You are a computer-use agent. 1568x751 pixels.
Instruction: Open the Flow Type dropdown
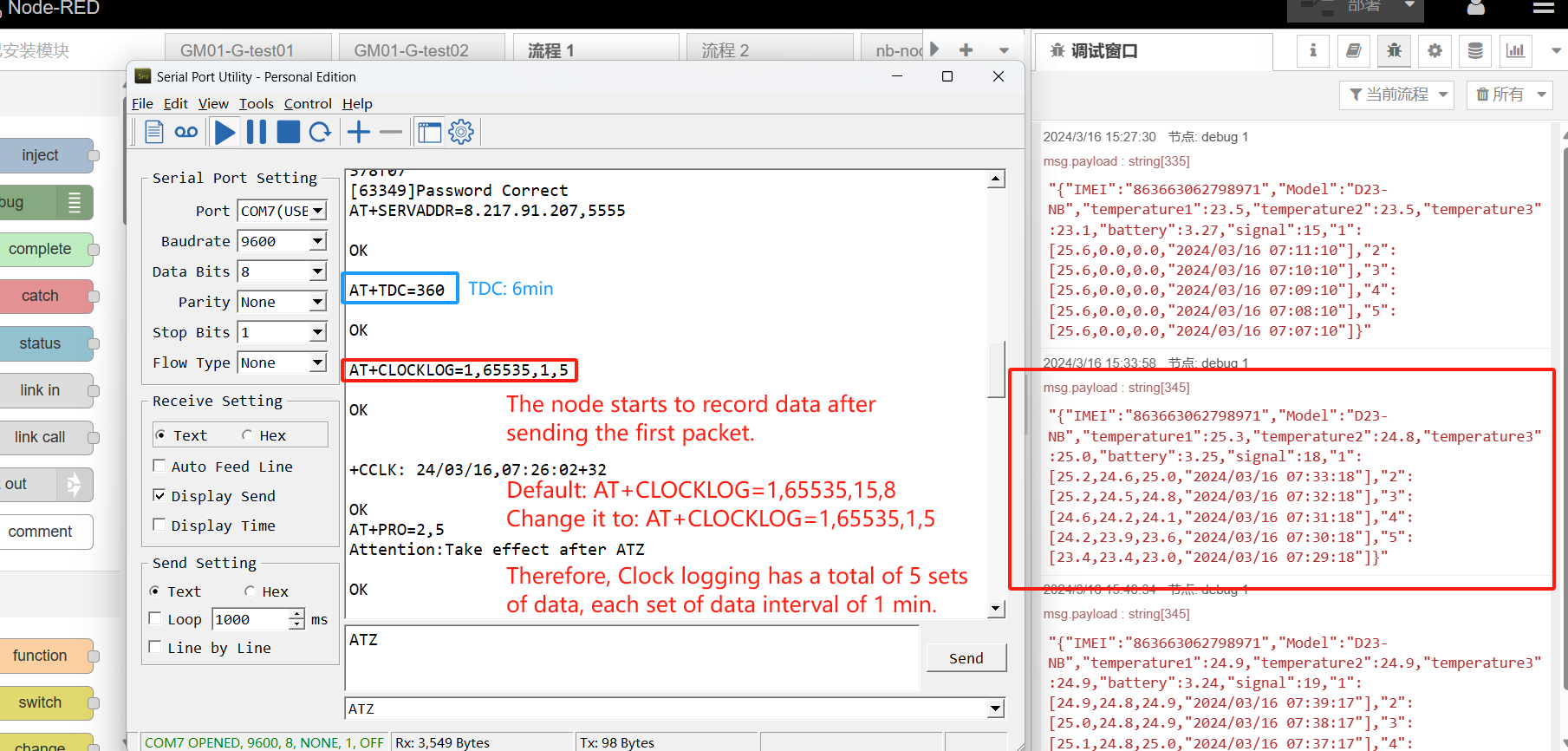point(282,362)
